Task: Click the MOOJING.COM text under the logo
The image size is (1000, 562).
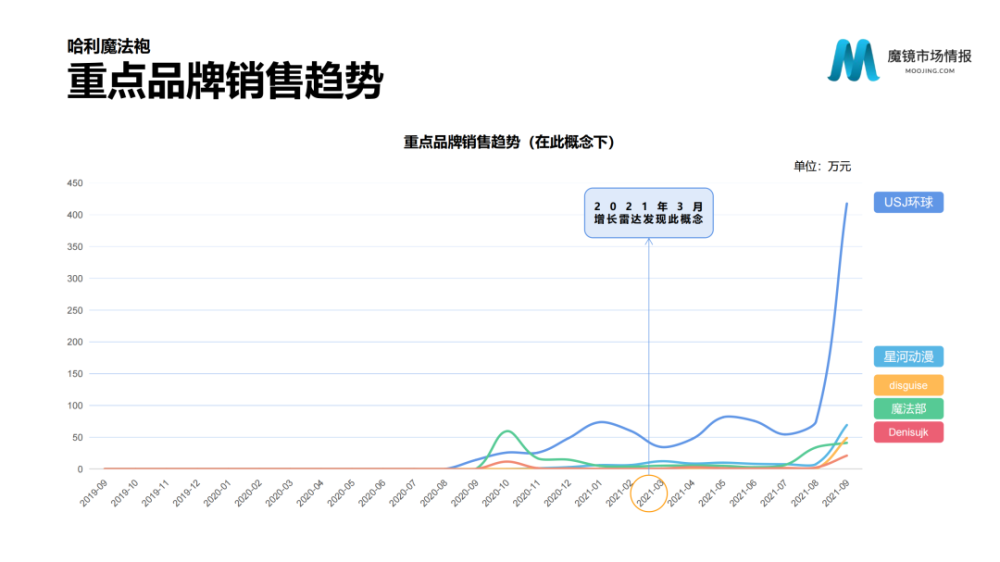Action: [x=930, y=71]
